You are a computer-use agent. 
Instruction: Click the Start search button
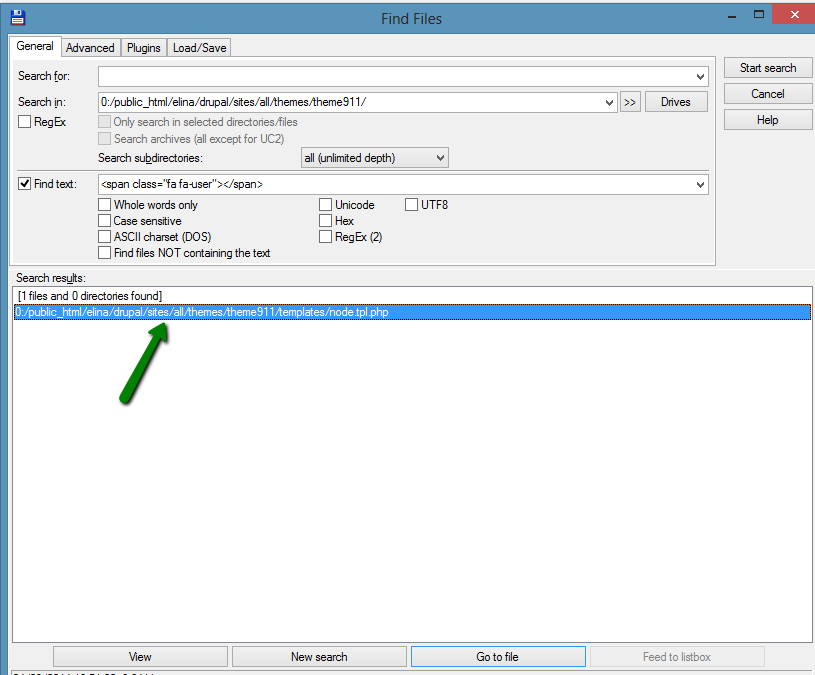pyautogui.click(x=767, y=68)
